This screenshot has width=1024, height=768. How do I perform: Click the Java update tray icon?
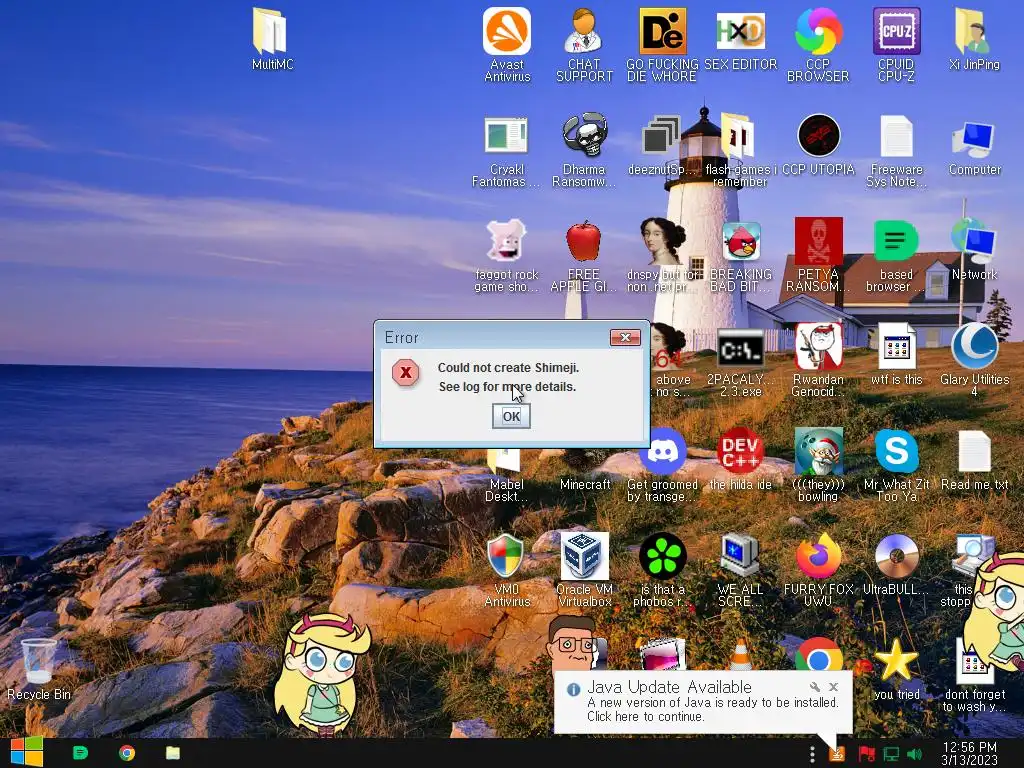click(837, 754)
